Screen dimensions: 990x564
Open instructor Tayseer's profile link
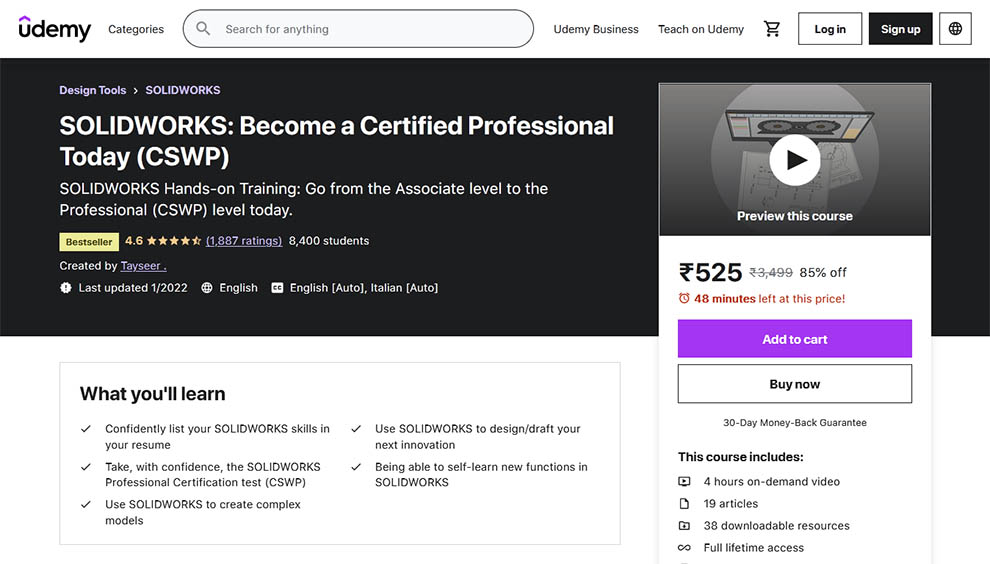(x=143, y=266)
